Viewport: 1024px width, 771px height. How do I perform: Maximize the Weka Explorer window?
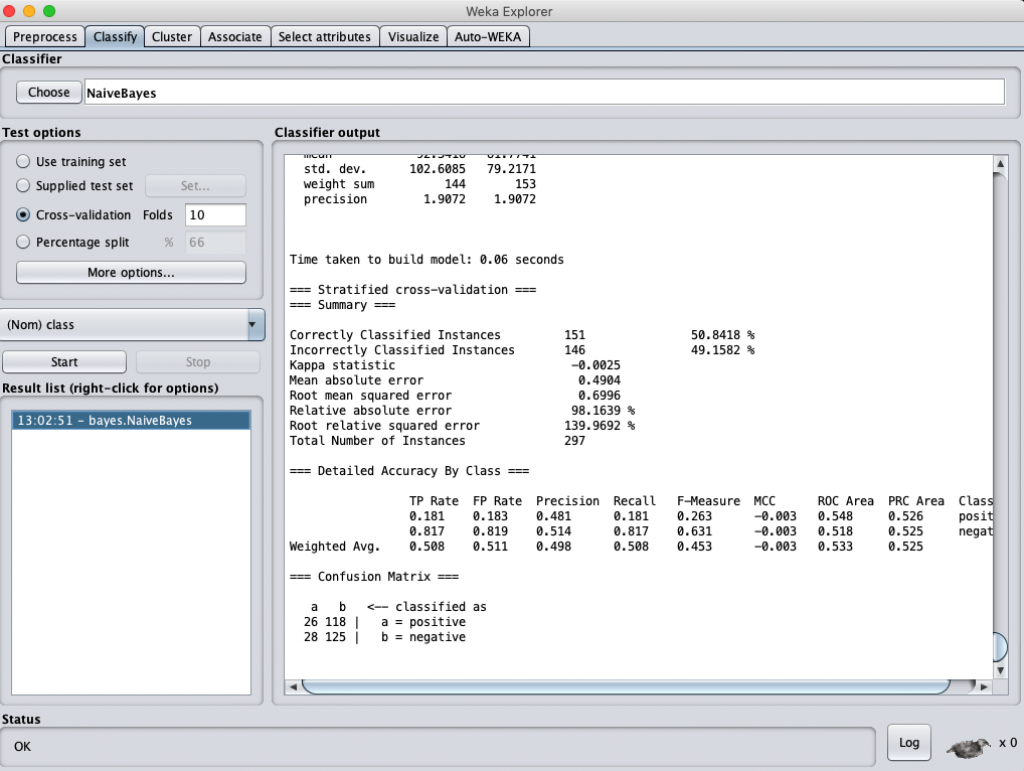(x=50, y=11)
